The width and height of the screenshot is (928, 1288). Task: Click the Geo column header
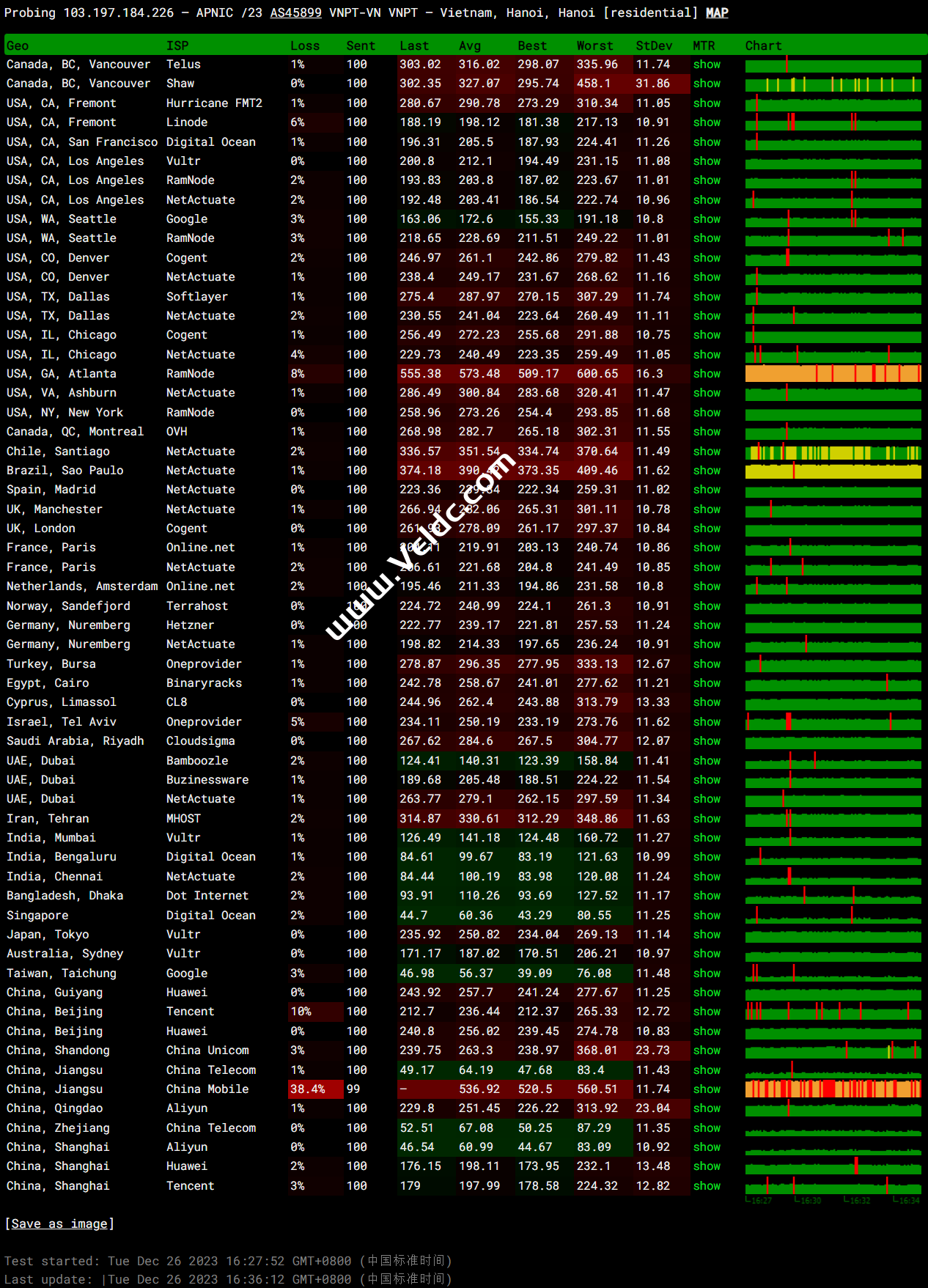pyautogui.click(x=18, y=45)
